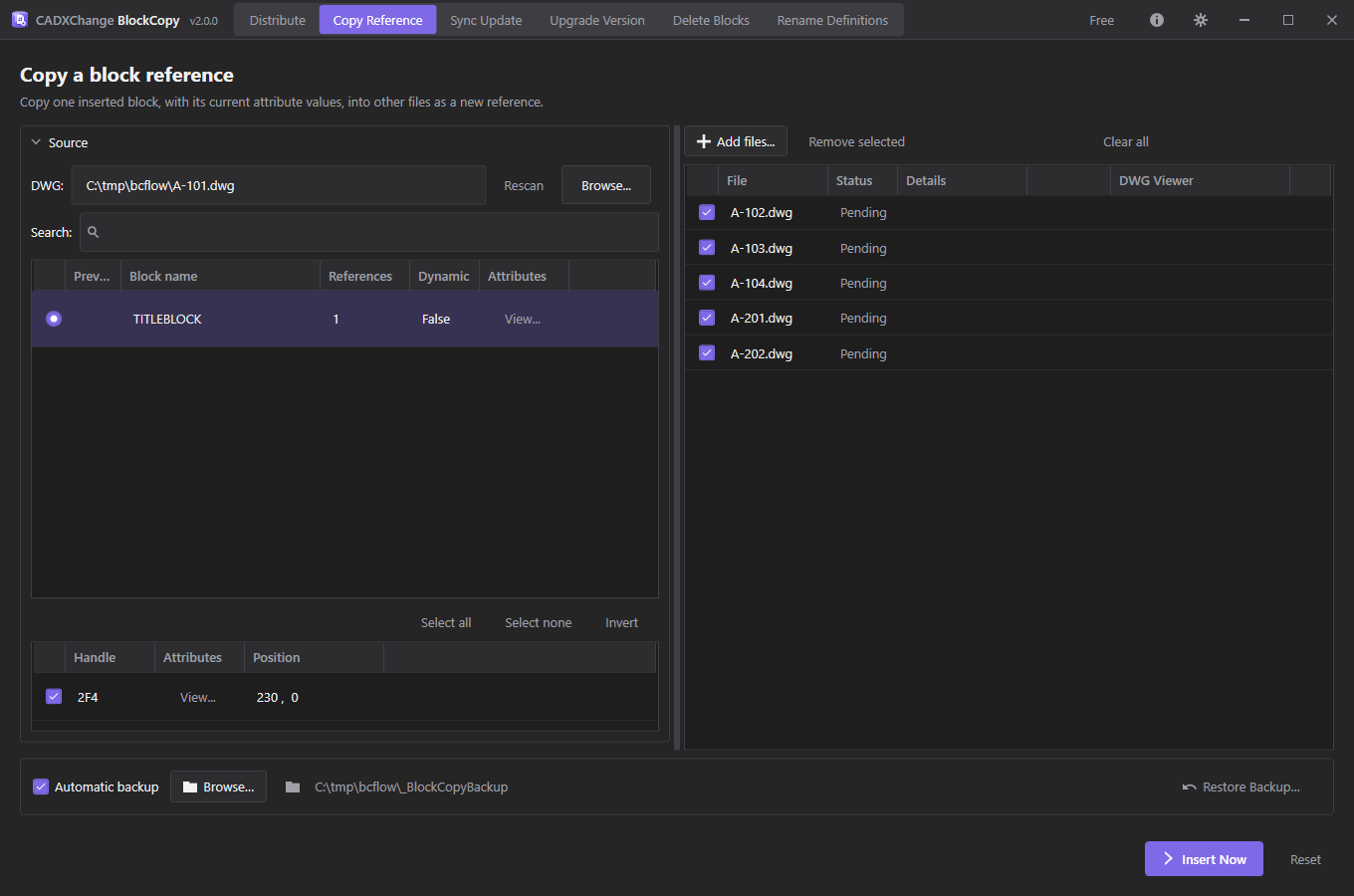Screen dimensions: 1354x896
Task: Sort by the Status column header
Action: (x=862, y=180)
